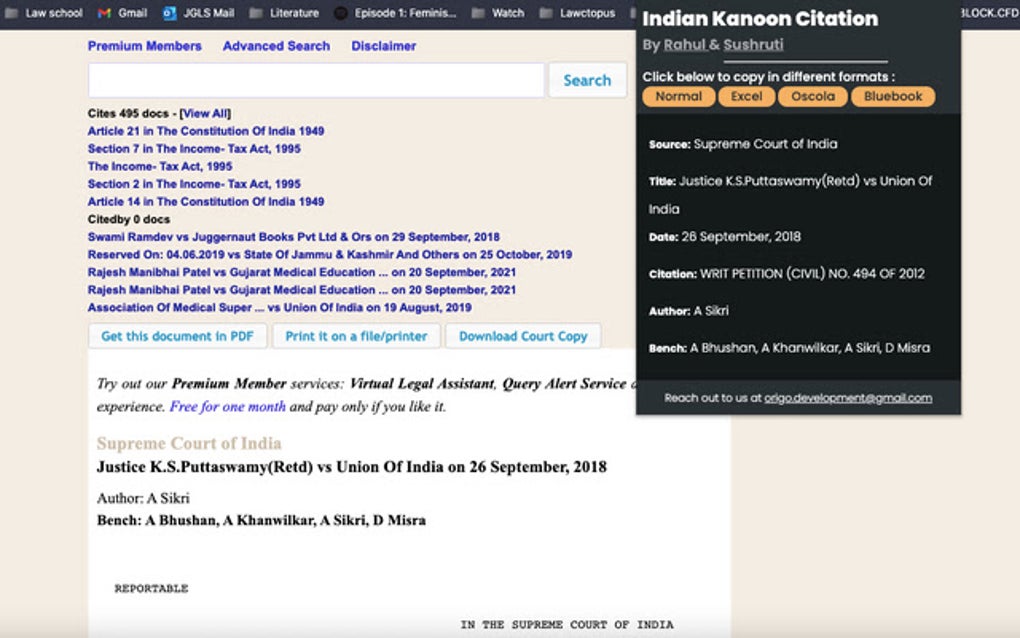Copy citation in Bluebook format
This screenshot has width=1020, height=638.
pos(893,97)
